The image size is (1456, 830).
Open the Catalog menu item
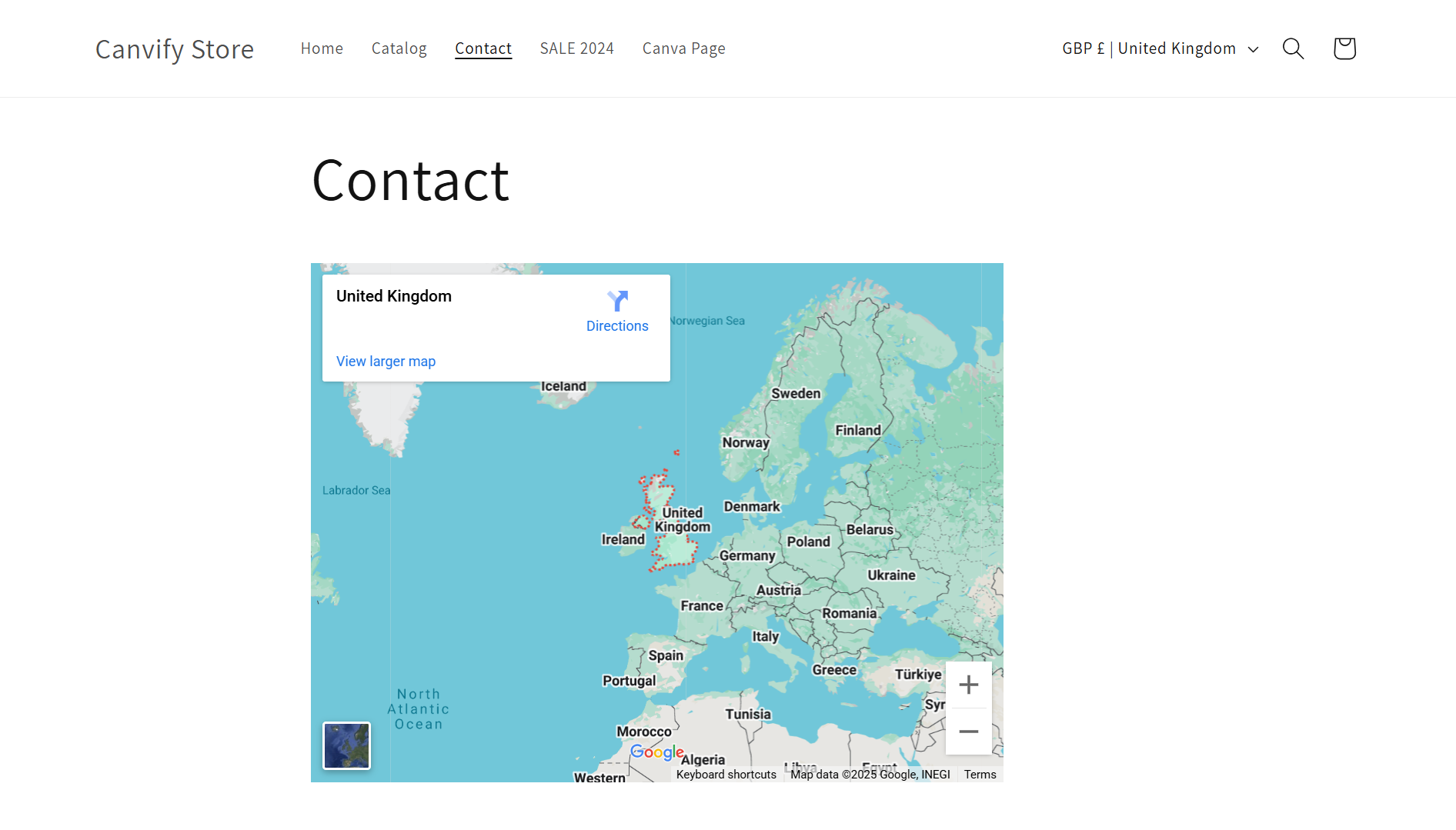click(x=399, y=48)
